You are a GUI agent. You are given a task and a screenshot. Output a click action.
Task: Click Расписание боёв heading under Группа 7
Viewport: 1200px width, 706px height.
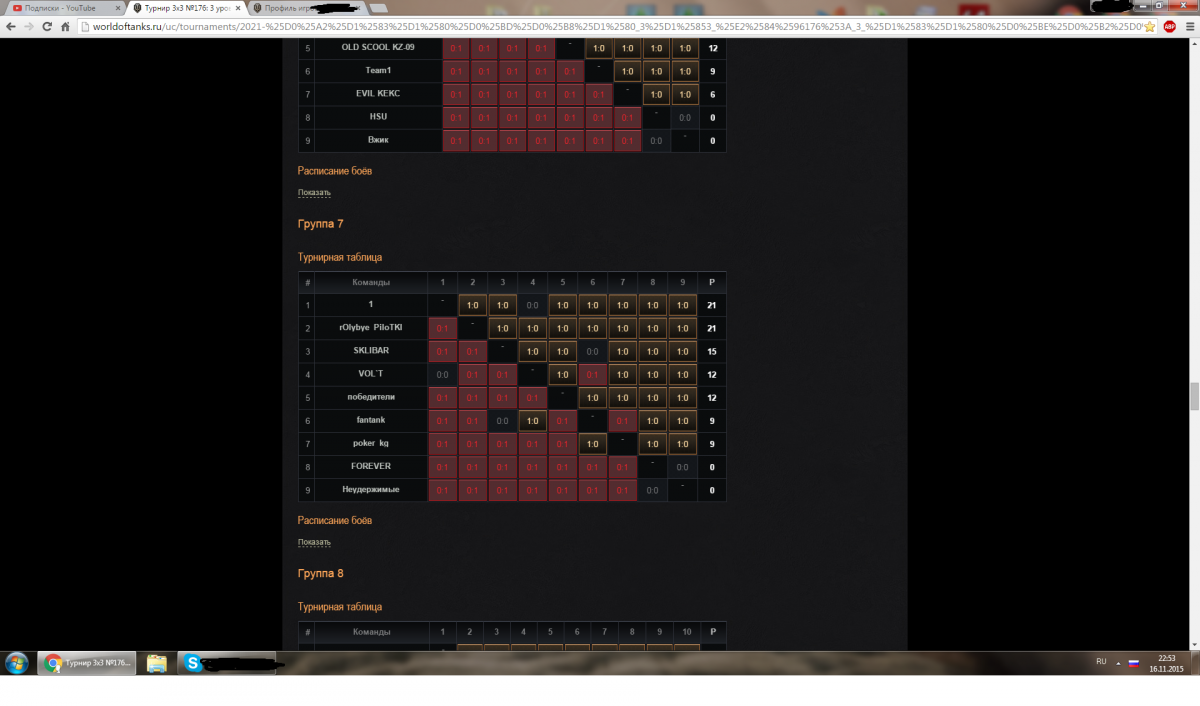(x=335, y=520)
